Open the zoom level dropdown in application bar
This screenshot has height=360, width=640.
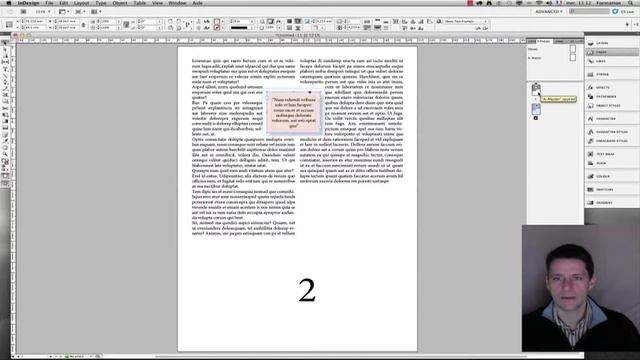pyautogui.click(x=43, y=12)
